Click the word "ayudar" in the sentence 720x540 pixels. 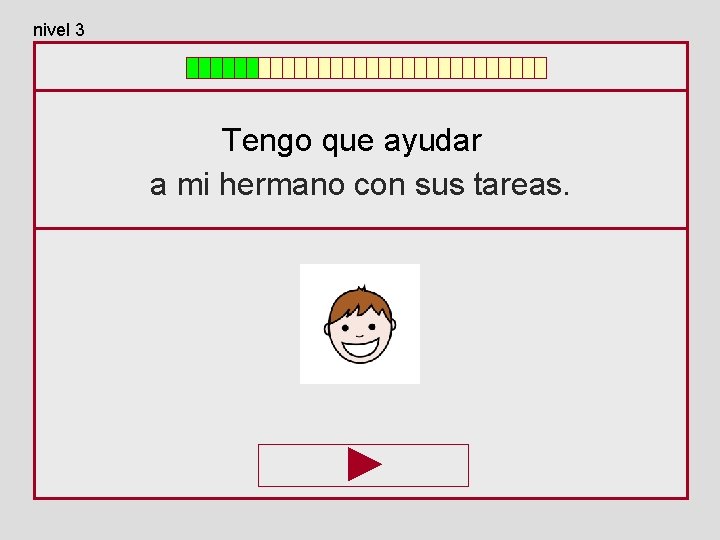[x=433, y=141]
